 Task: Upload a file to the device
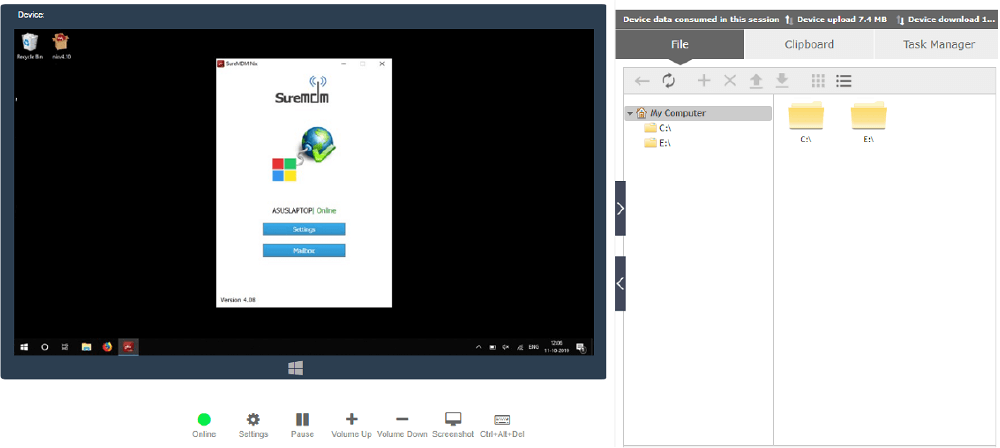pos(756,80)
